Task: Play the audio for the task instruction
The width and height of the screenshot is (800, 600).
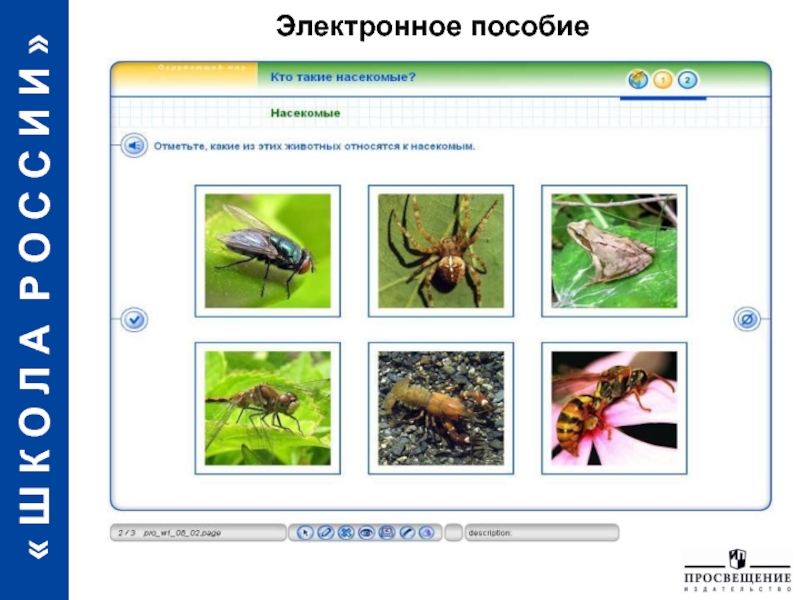Action: (134, 146)
